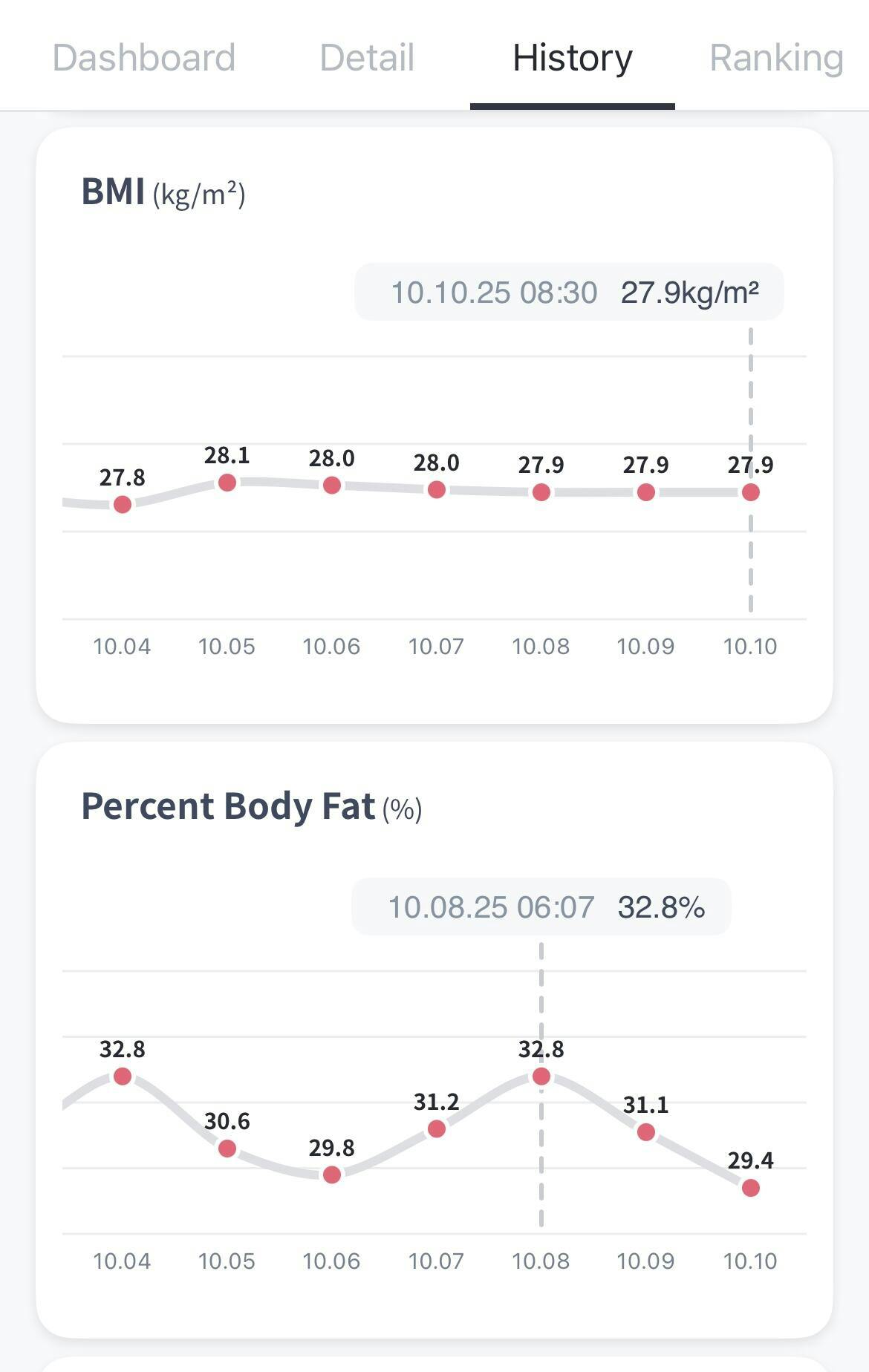Switch to the Dashboard tab

144,58
